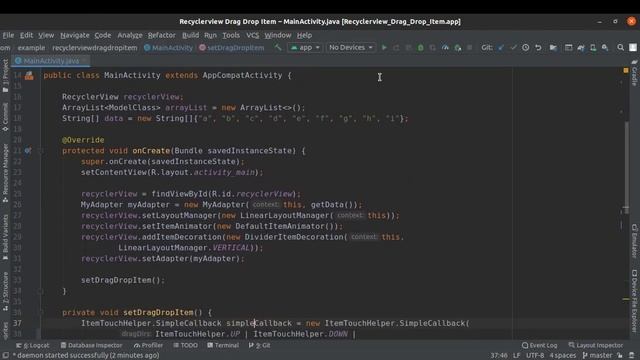Image resolution: width=640 pixels, height=360 pixels.
Task: Open the Build Variants side panel
Action: tap(5, 238)
